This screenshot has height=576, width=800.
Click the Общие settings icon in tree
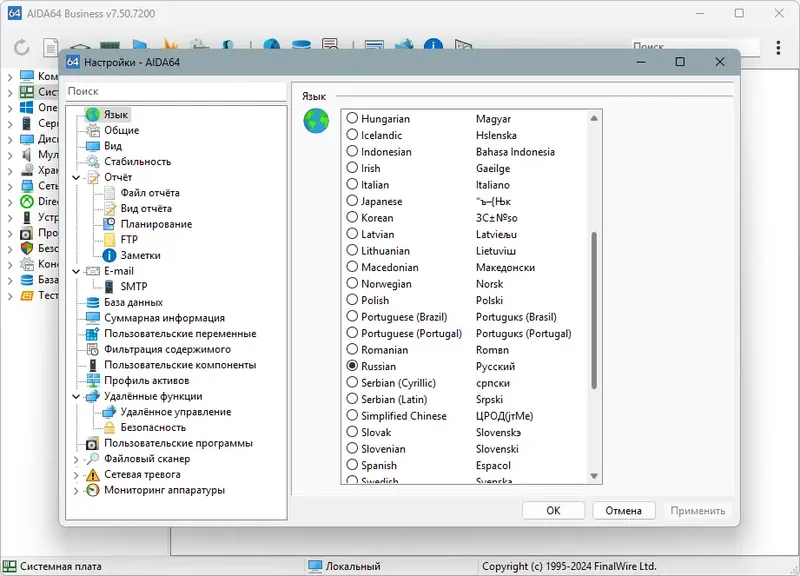pyautogui.click(x=92, y=130)
